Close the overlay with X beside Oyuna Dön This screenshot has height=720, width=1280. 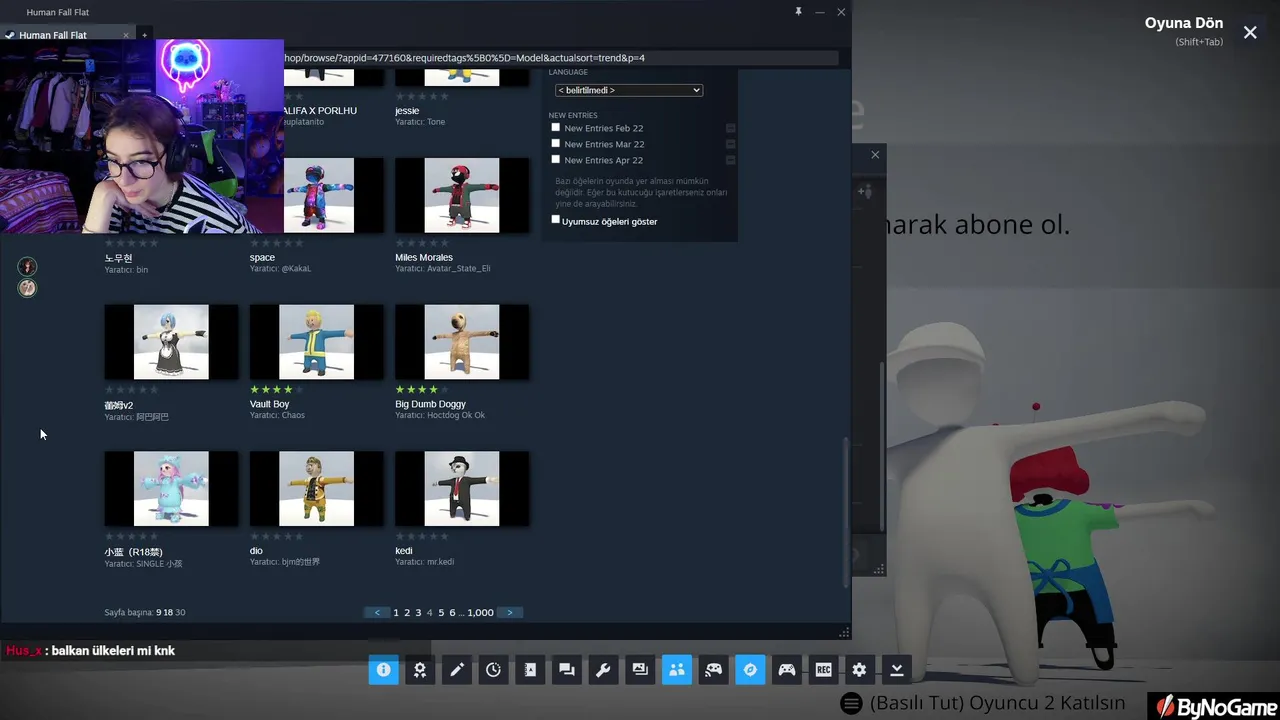pyautogui.click(x=1250, y=33)
